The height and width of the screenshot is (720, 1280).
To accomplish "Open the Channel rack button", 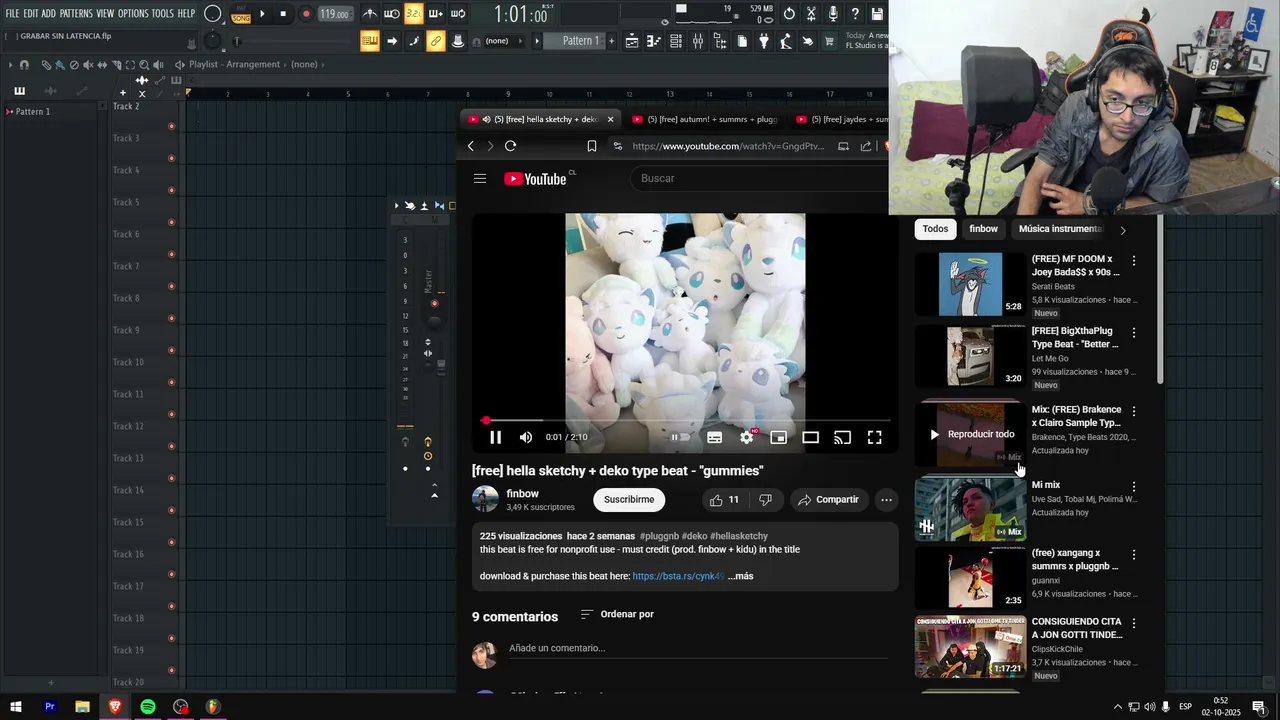I will (675, 41).
